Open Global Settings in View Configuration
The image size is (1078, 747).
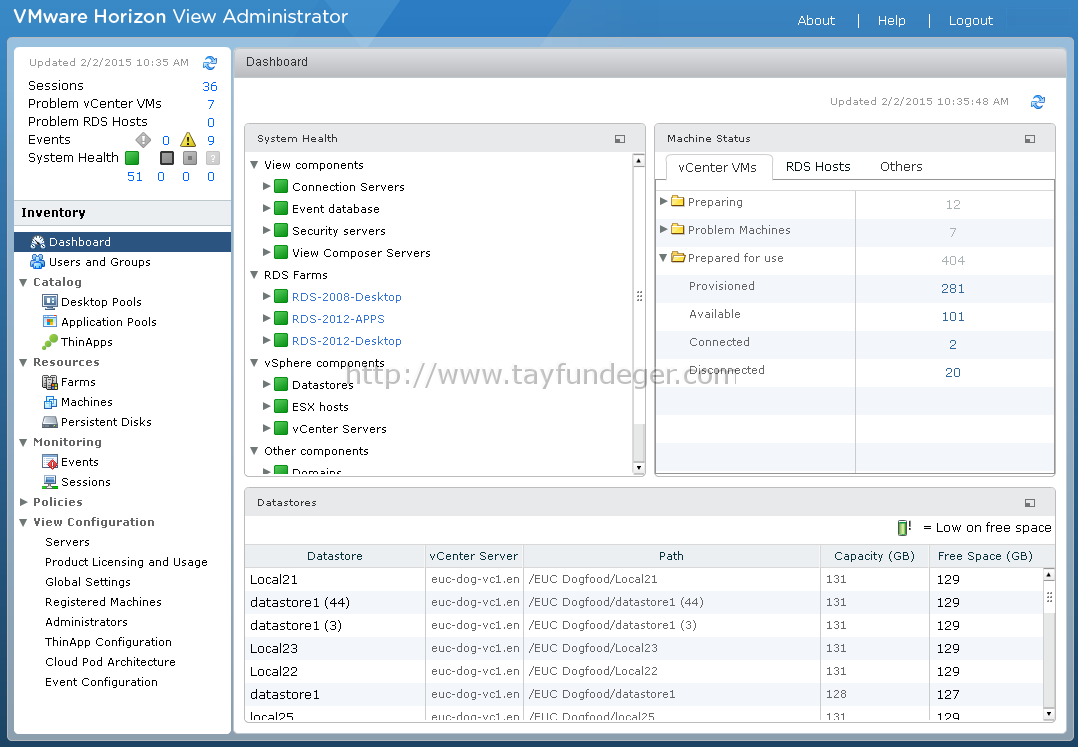pyautogui.click(x=88, y=582)
